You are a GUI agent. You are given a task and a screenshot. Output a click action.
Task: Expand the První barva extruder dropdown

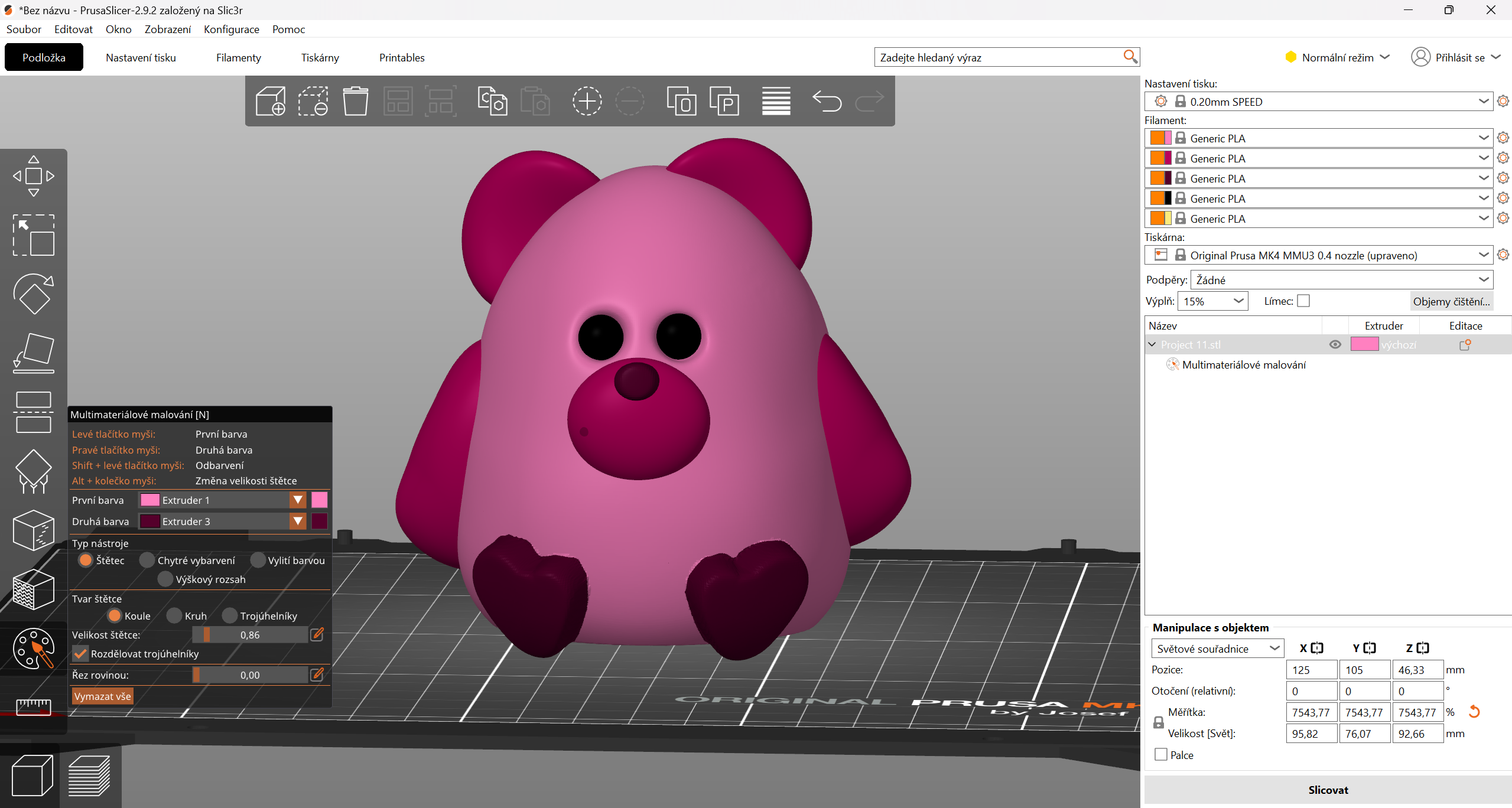(298, 500)
